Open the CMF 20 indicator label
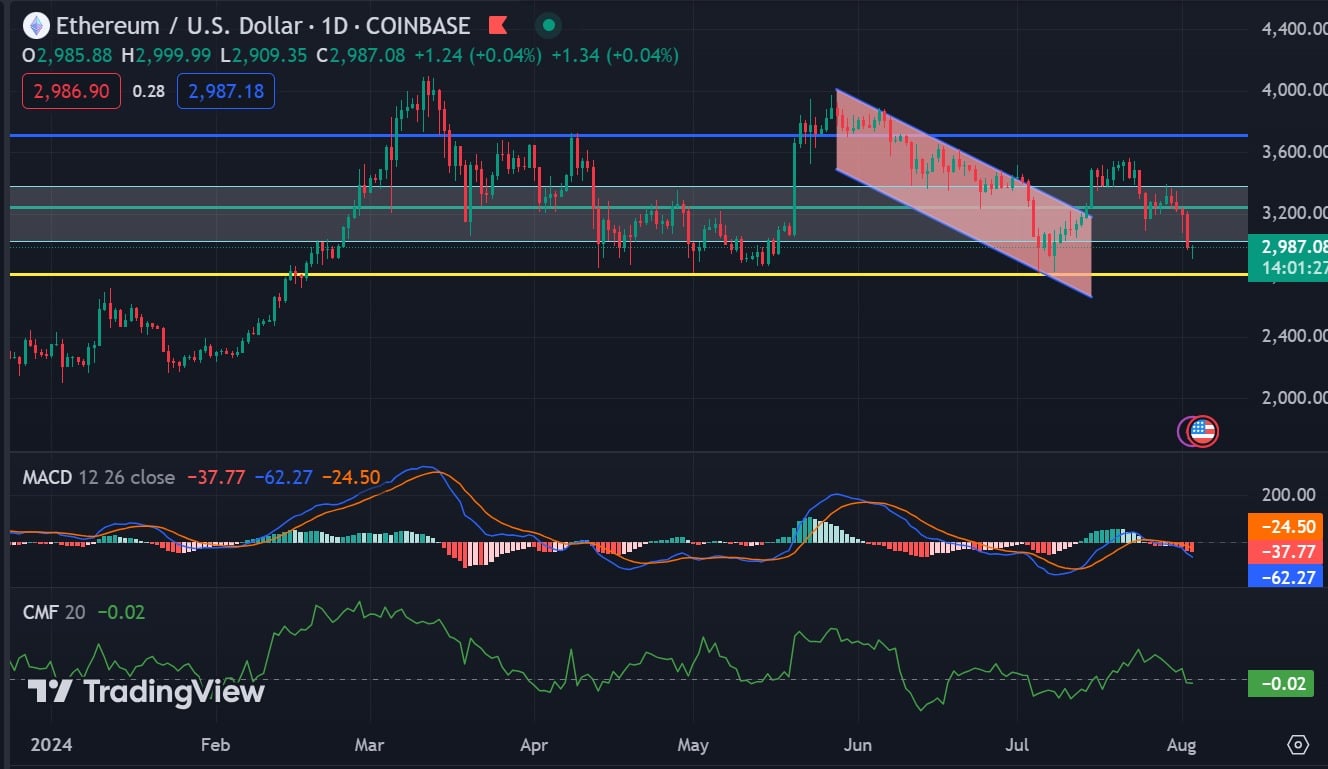The image size is (1328, 769). 54,611
